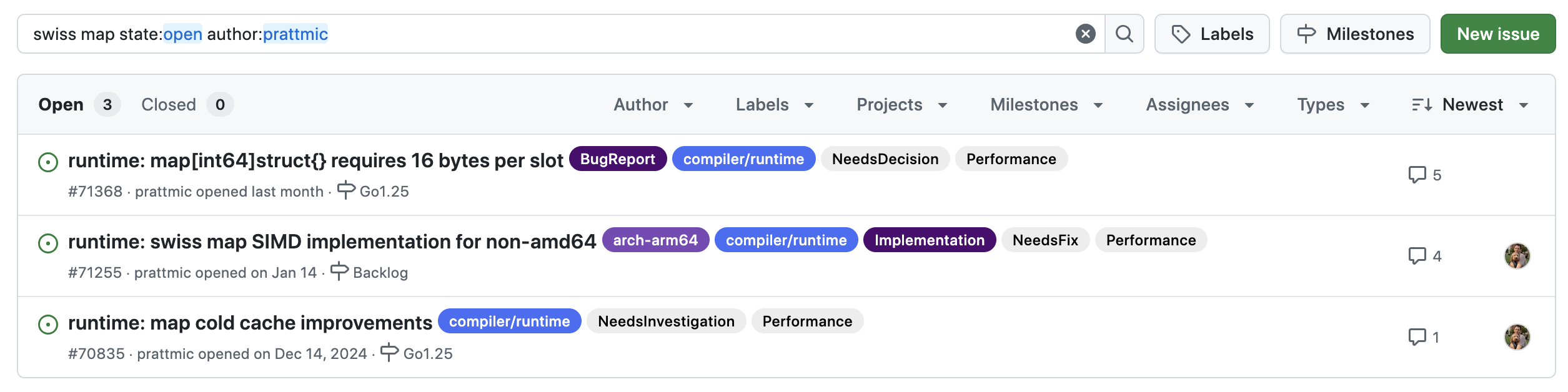Click the assignee avatar on the SIMD issue

(1517, 256)
